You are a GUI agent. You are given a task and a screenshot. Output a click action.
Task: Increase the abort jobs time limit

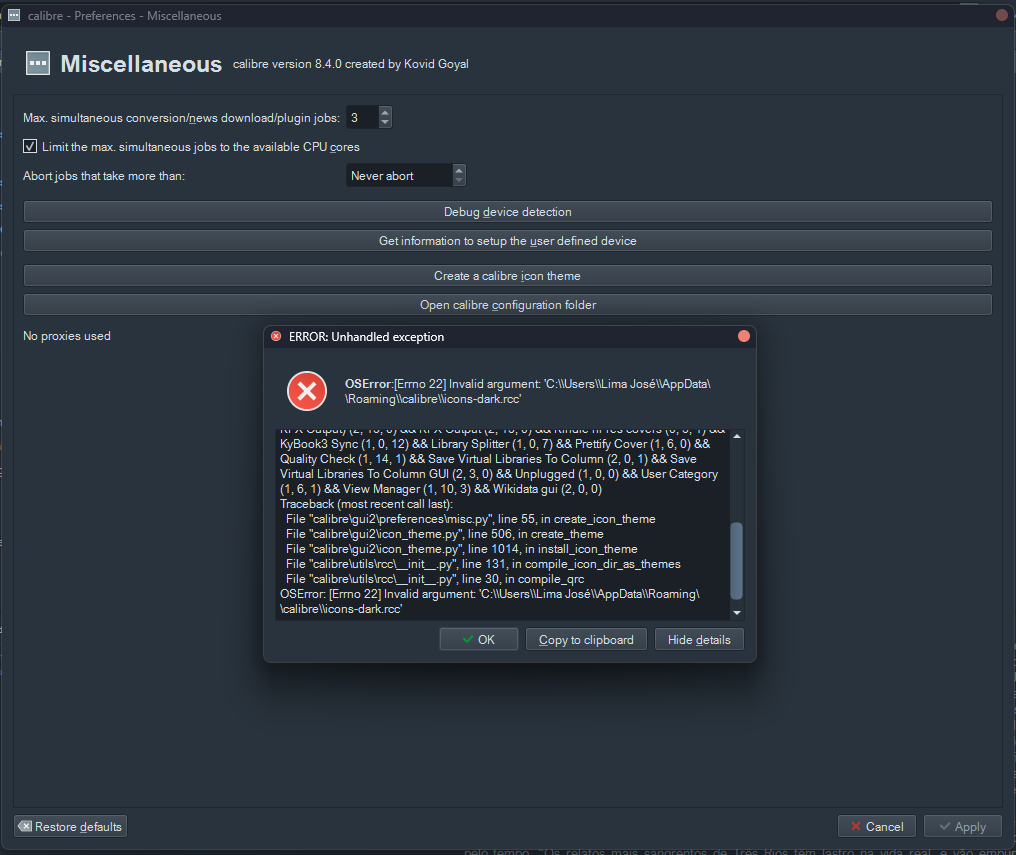(459, 170)
